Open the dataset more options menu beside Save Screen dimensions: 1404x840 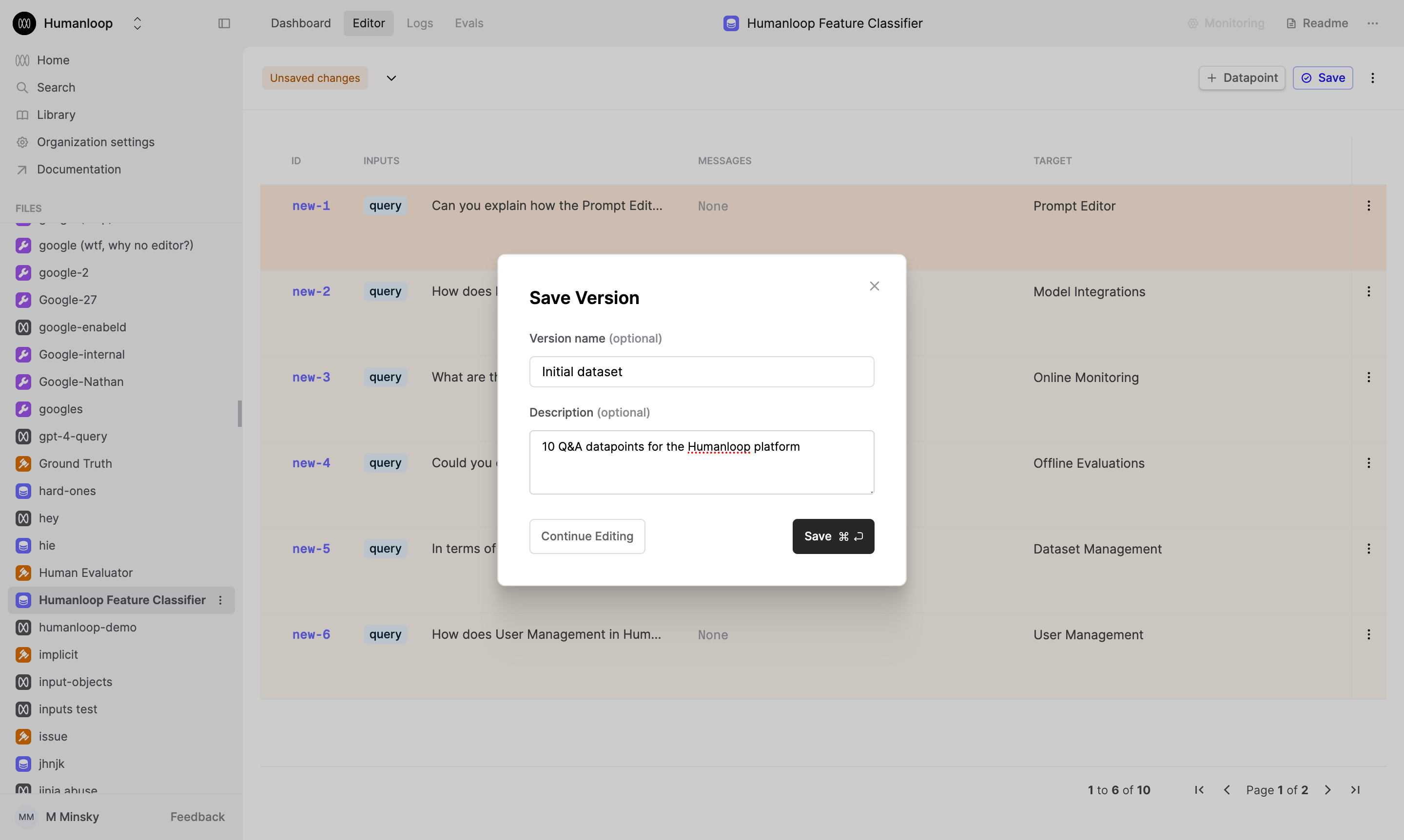(1372, 78)
